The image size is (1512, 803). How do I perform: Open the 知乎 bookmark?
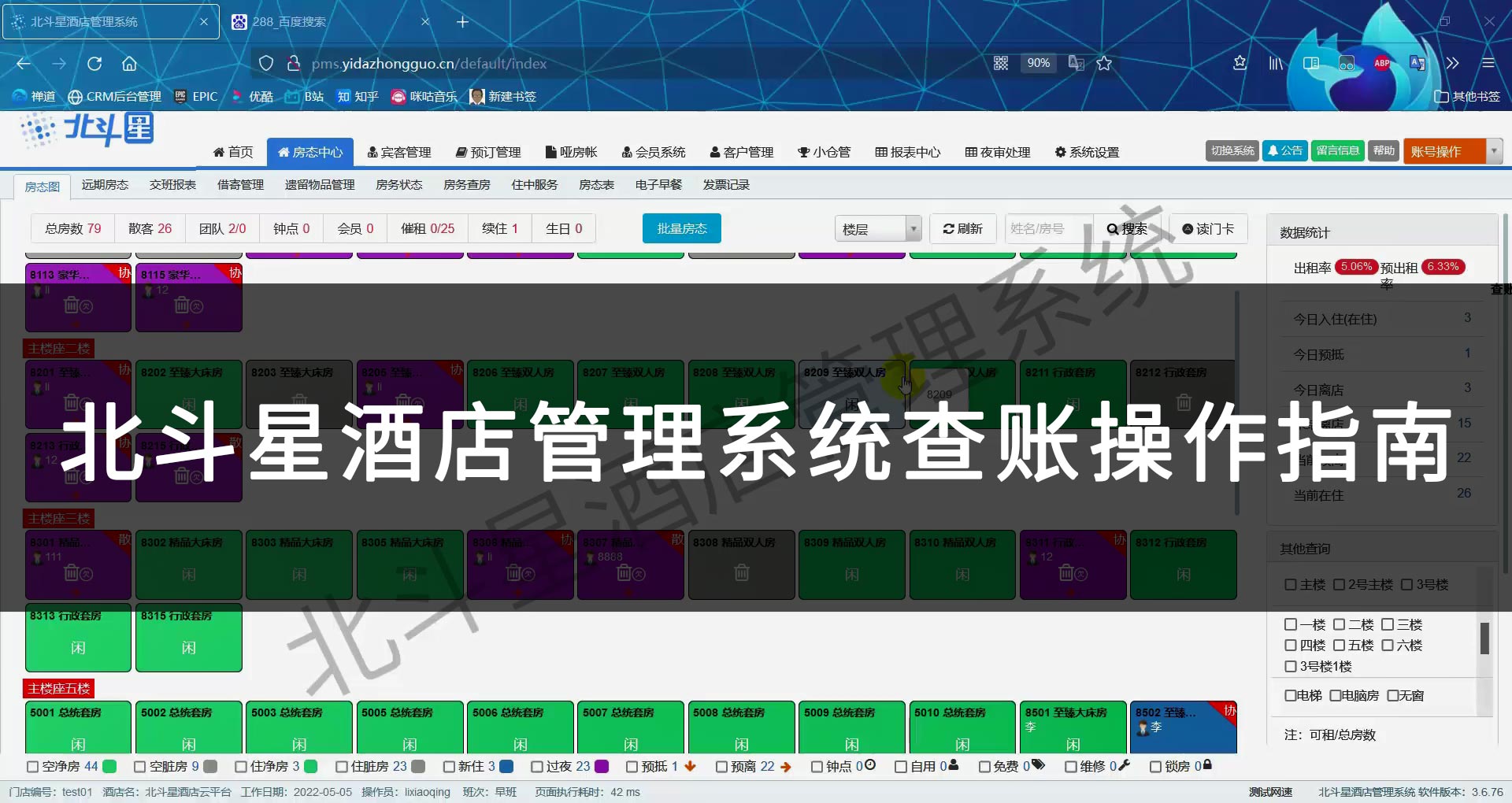click(x=358, y=96)
